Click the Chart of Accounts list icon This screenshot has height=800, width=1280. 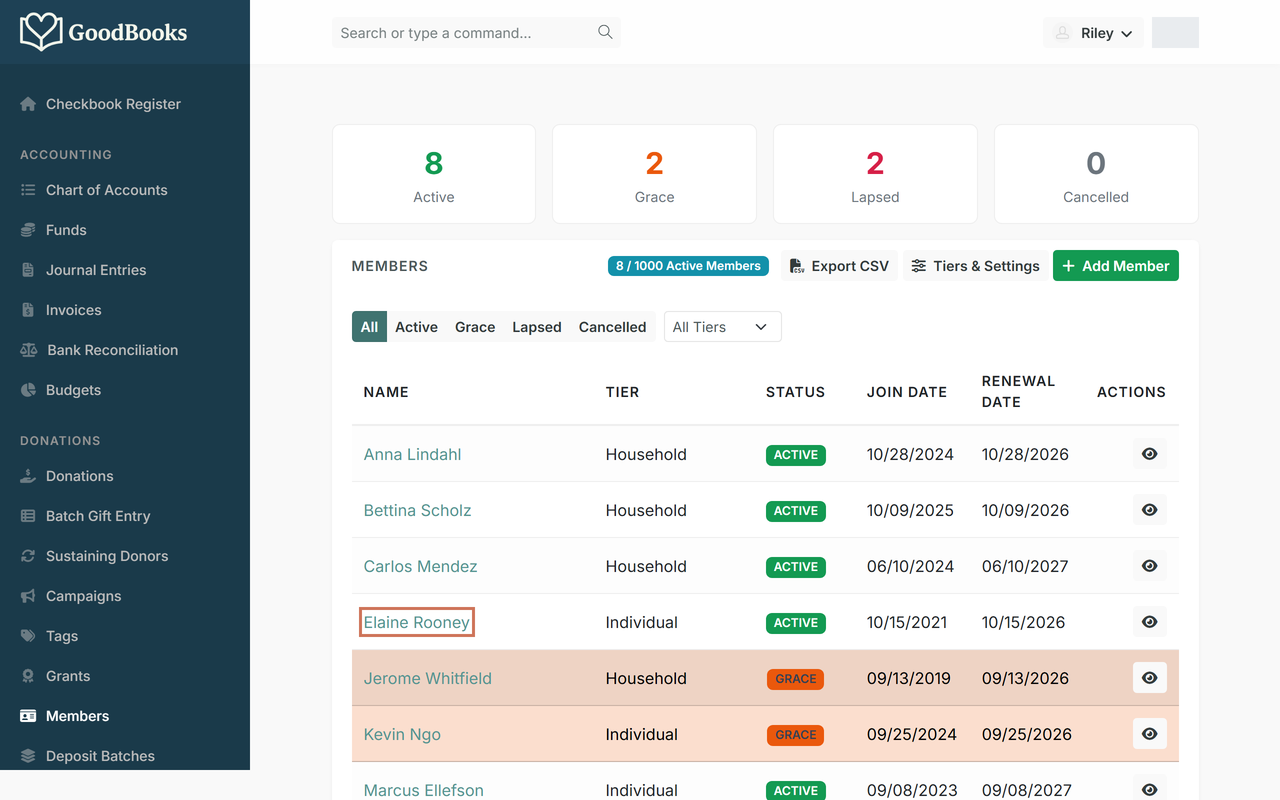pos(28,190)
